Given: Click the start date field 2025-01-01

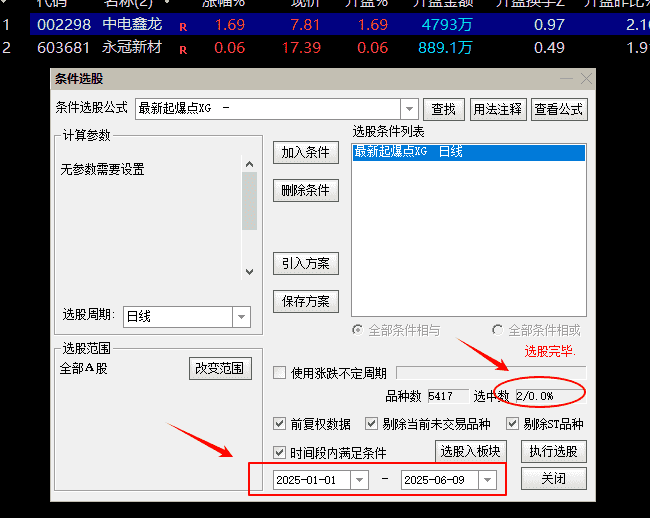Looking at the screenshot, I should 312,480.
